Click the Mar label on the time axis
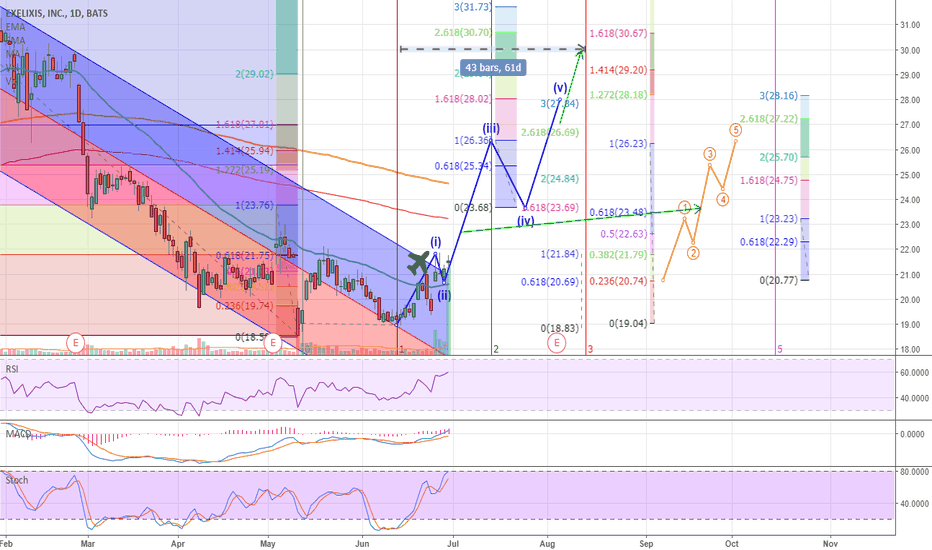This screenshot has width=932, height=550. (x=87, y=543)
